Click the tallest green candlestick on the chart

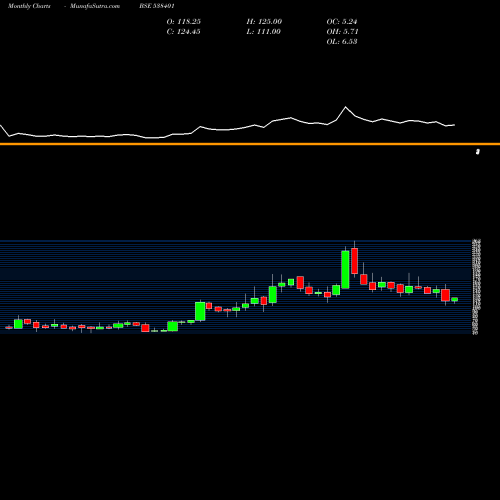click(345, 269)
